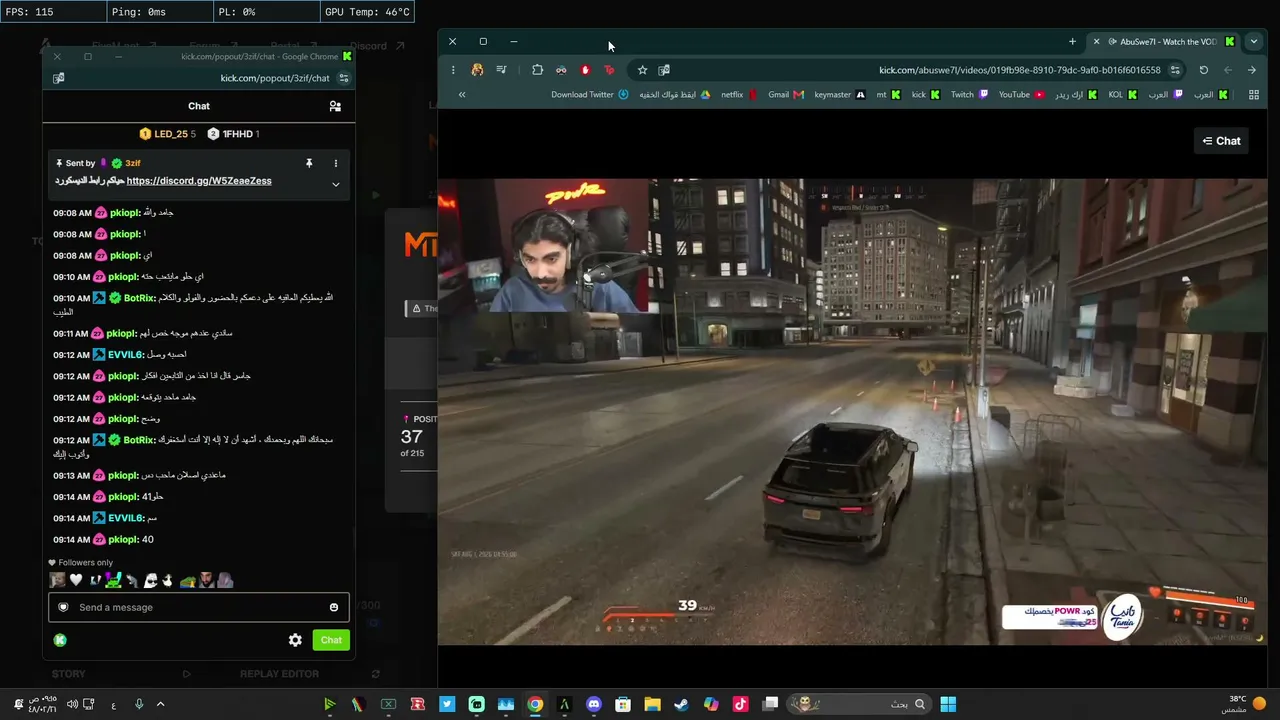This screenshot has width=1280, height=720.
Task: Open media controls icon in Chrome toolbar
Action: (x=501, y=70)
